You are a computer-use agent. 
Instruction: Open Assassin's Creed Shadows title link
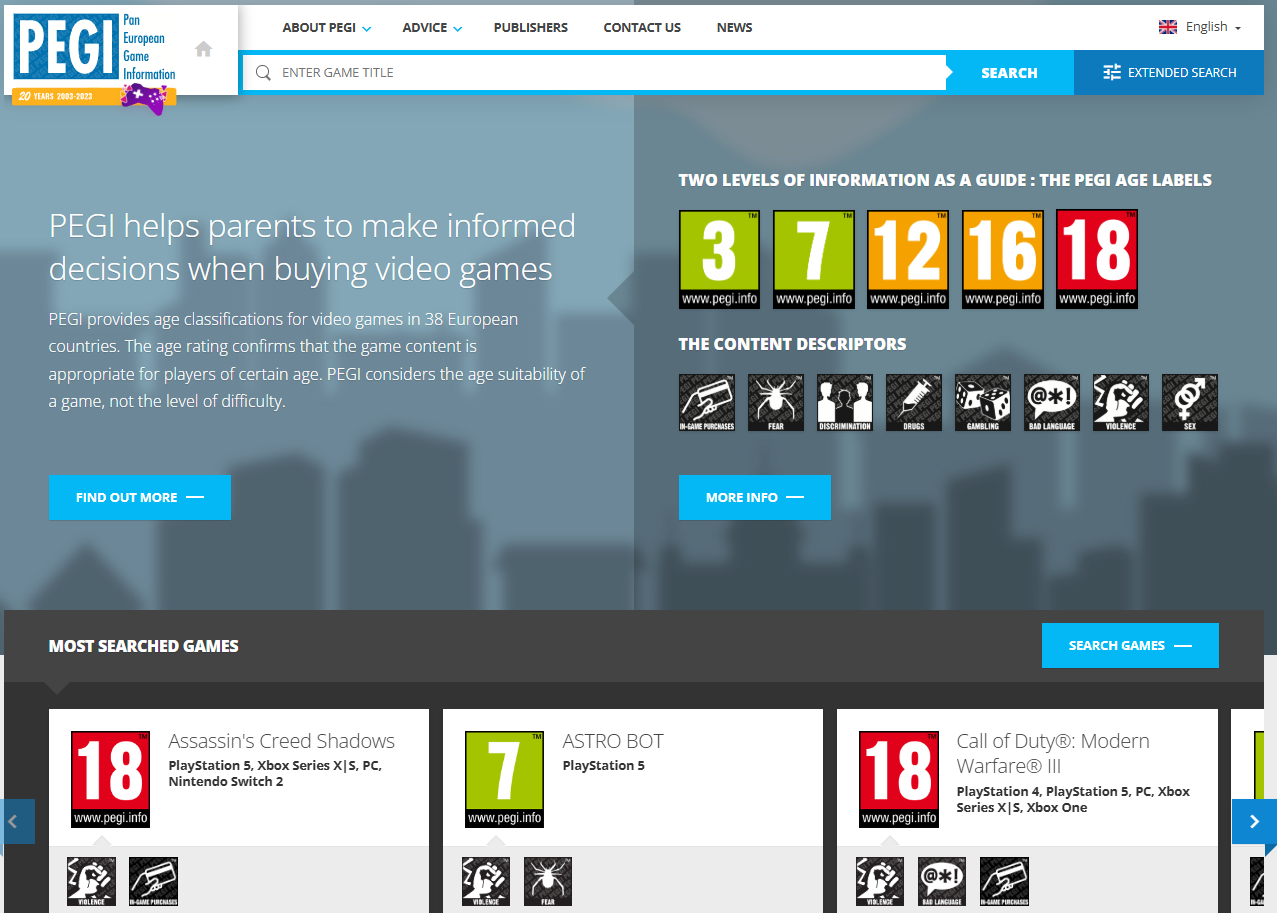[281, 741]
